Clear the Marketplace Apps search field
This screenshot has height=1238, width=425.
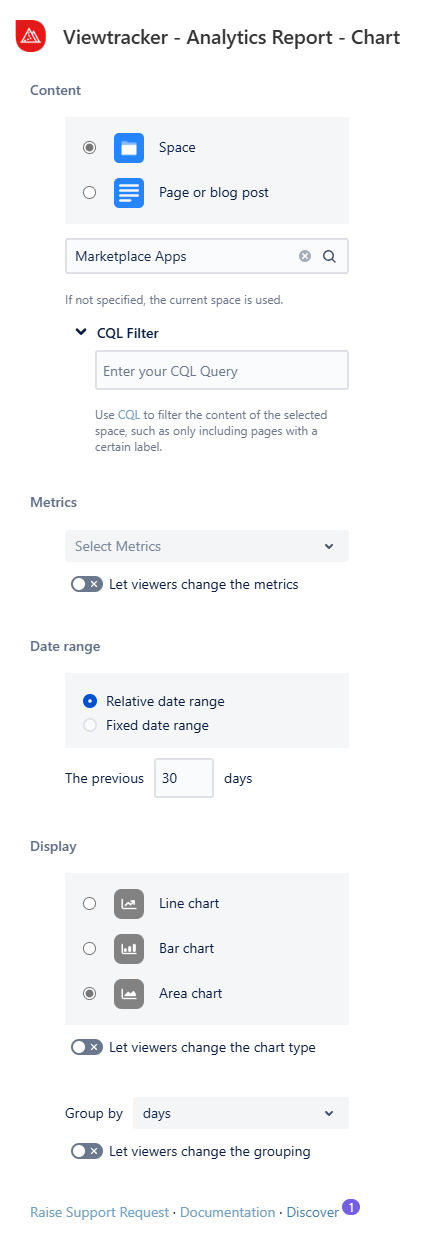click(x=305, y=256)
